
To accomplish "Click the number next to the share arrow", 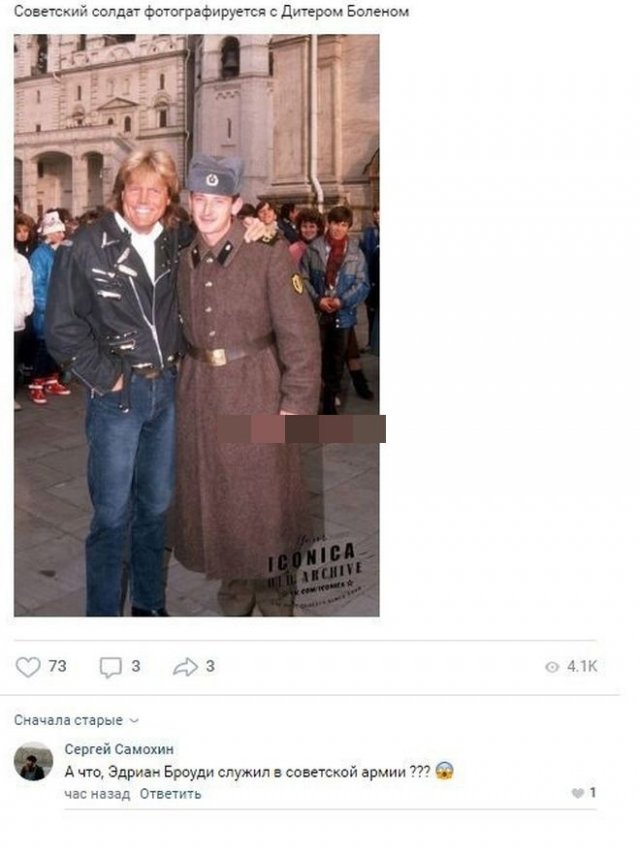I will pyautogui.click(x=210, y=666).
